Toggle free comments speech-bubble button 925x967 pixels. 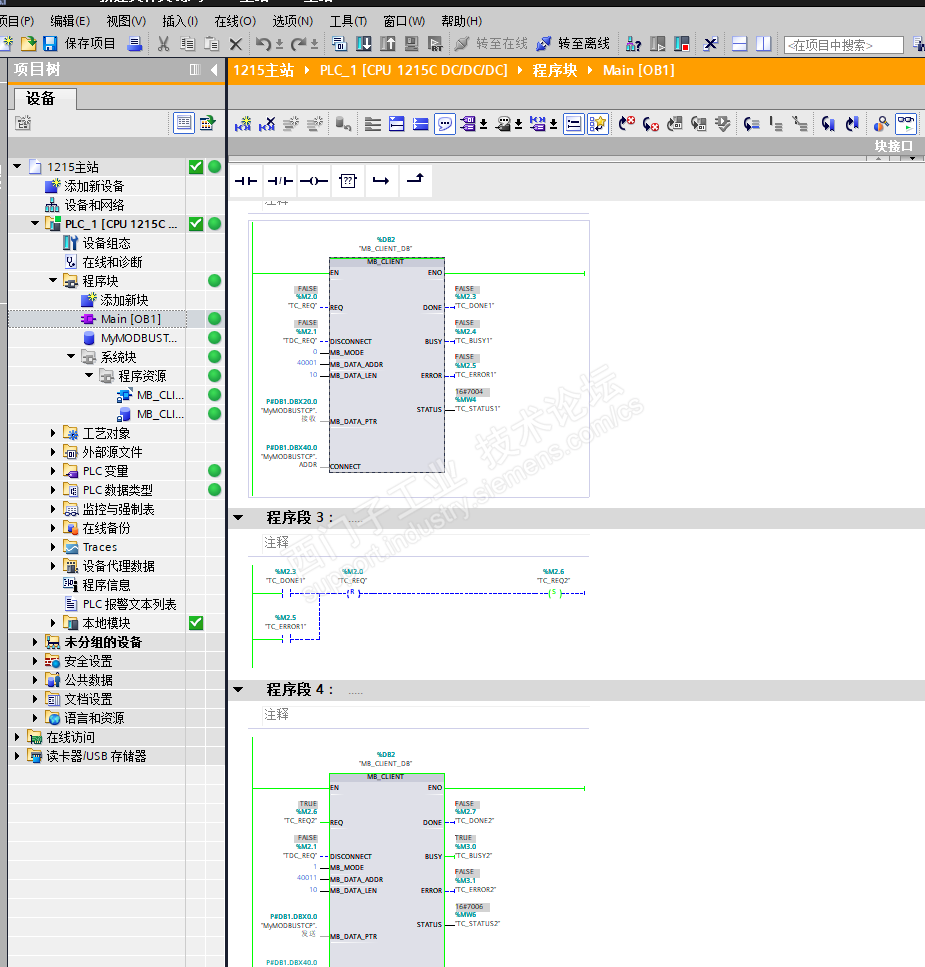[x=445, y=124]
